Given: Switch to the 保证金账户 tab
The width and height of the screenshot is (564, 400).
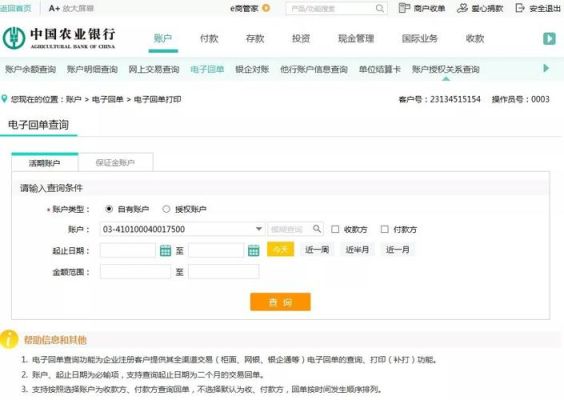Looking at the screenshot, I should [115, 163].
